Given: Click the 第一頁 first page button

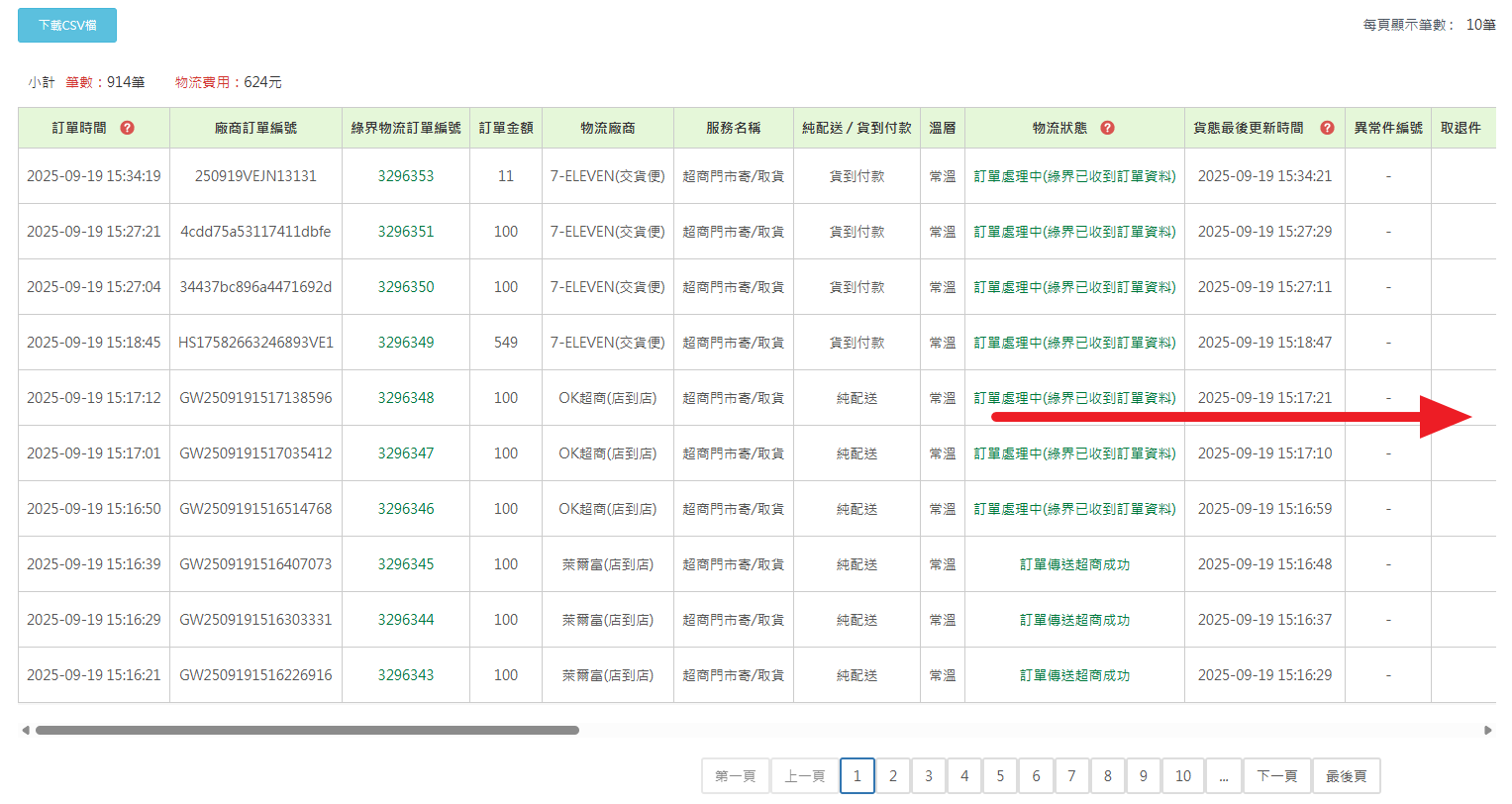Looking at the screenshot, I should tap(735, 776).
